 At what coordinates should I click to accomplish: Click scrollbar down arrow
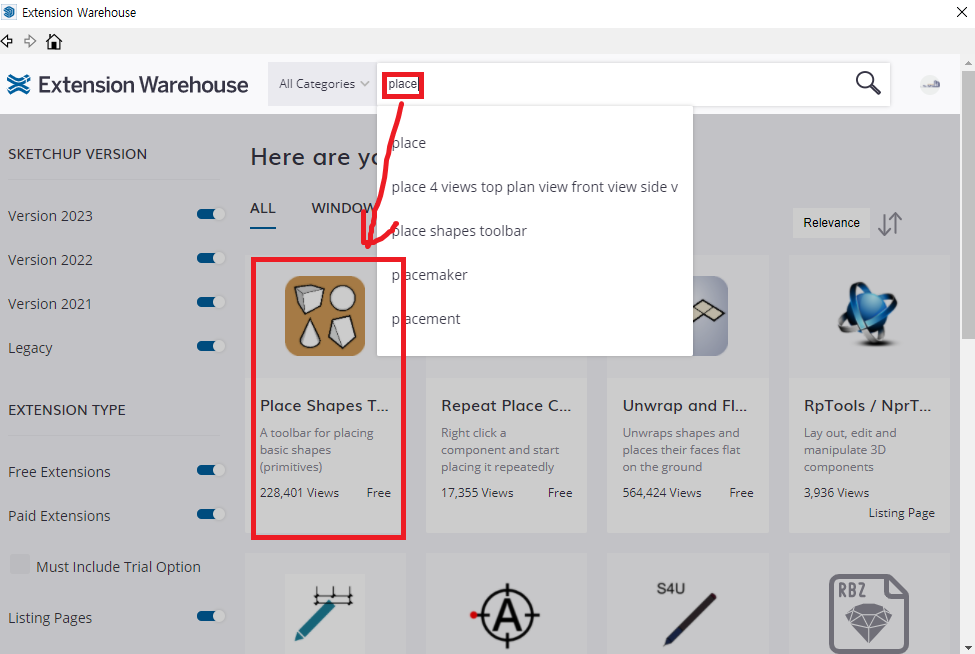tap(968, 648)
